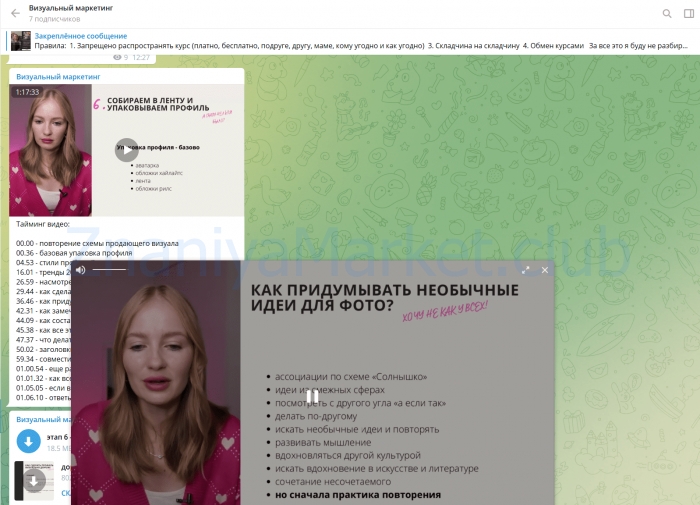Click the '1:17:33' duration badge

click(x=27, y=92)
